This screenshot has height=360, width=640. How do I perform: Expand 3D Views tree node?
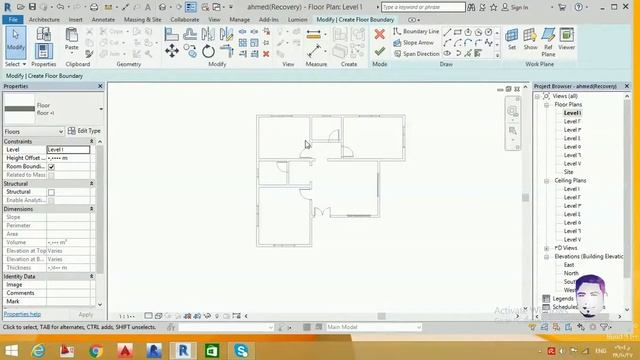(547, 248)
